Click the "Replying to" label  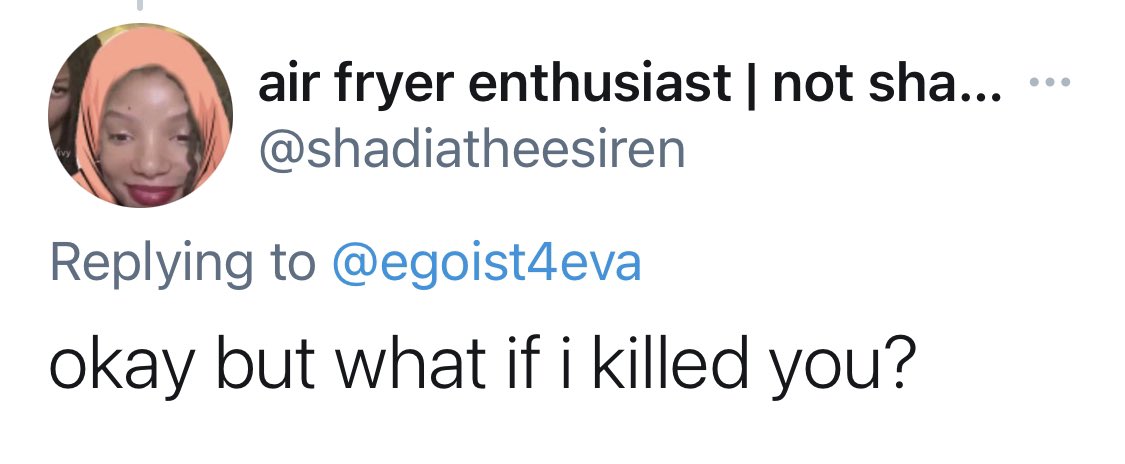click(x=181, y=263)
